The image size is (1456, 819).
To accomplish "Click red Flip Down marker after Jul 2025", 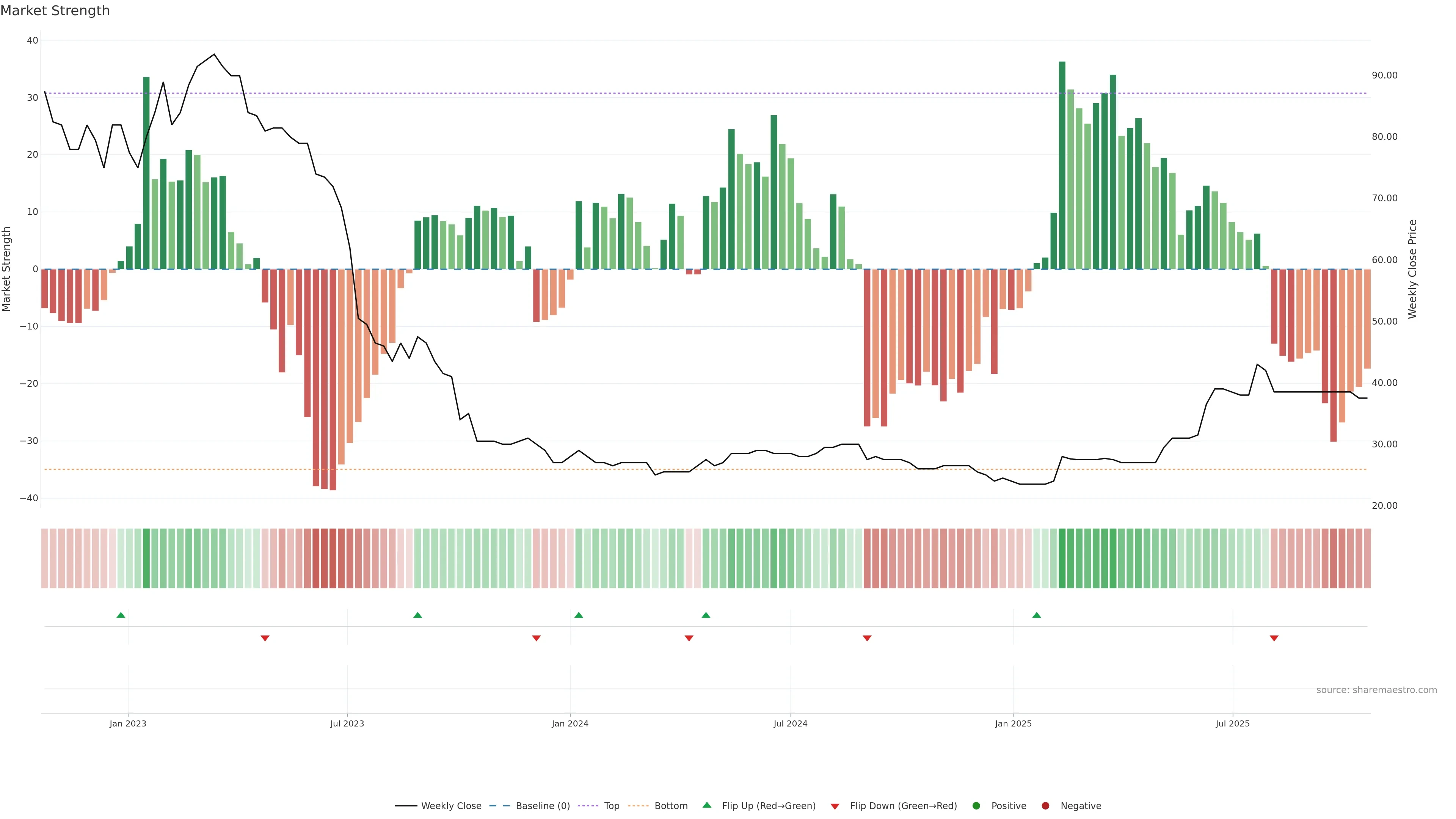I will (x=1274, y=638).
